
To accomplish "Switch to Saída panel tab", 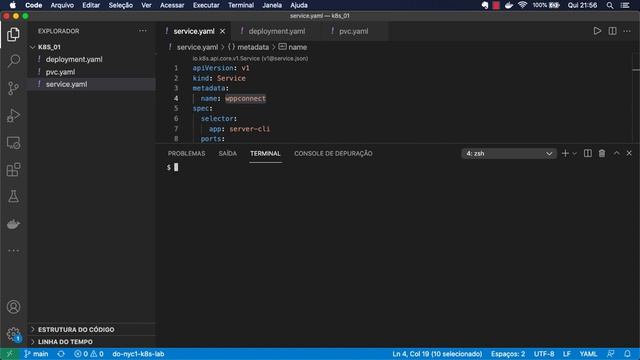I will click(228, 153).
